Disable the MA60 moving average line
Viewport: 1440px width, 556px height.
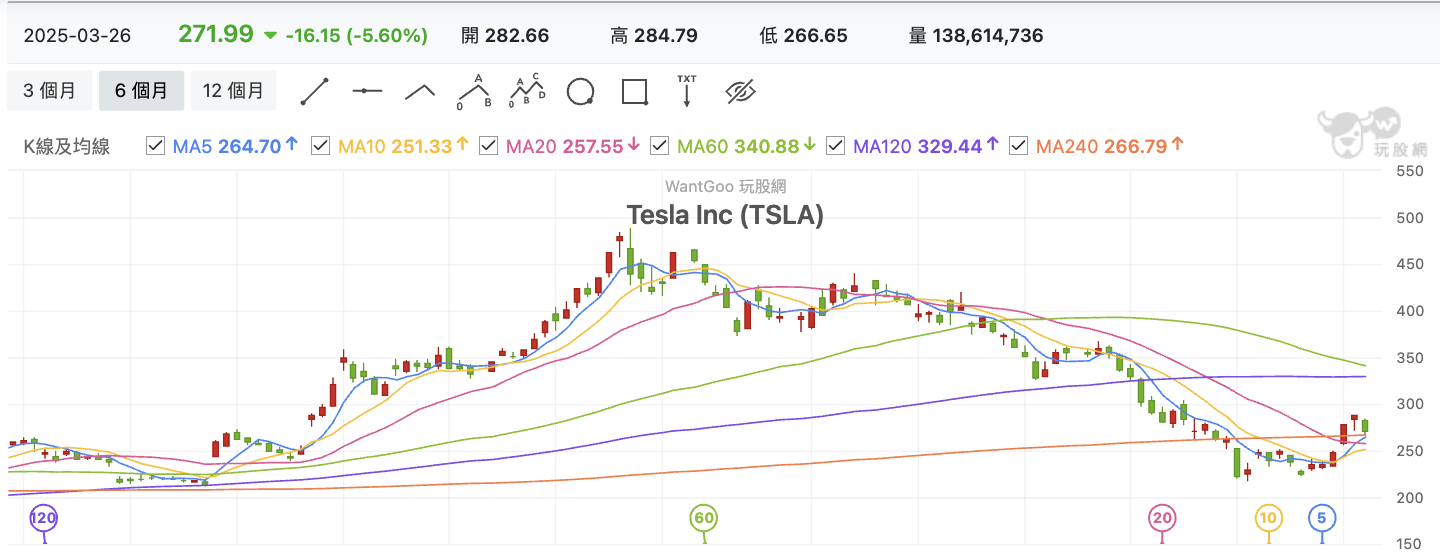pos(659,146)
